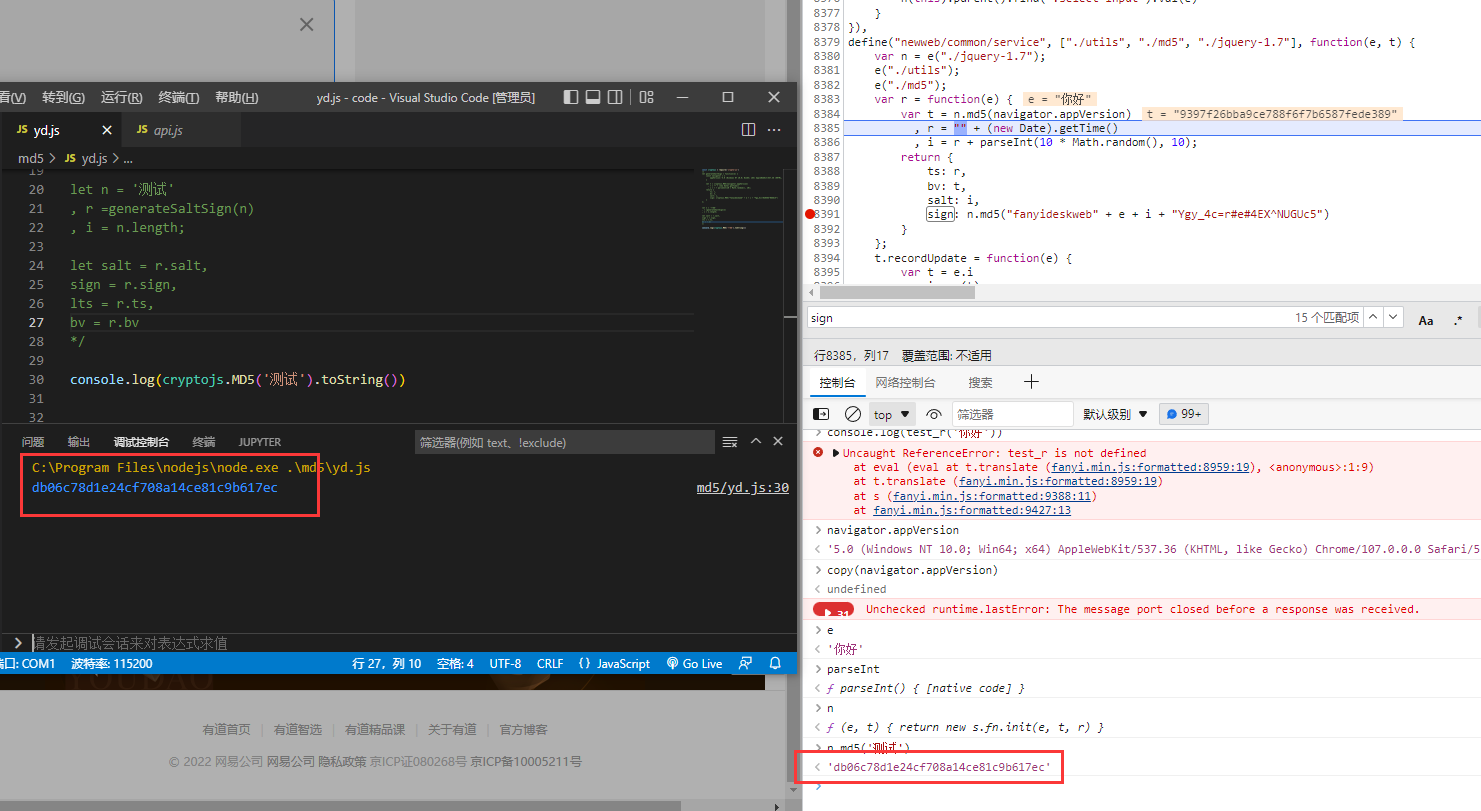Clear debug console list icon in VS Code panel
The image size is (1481, 811).
(x=730, y=442)
